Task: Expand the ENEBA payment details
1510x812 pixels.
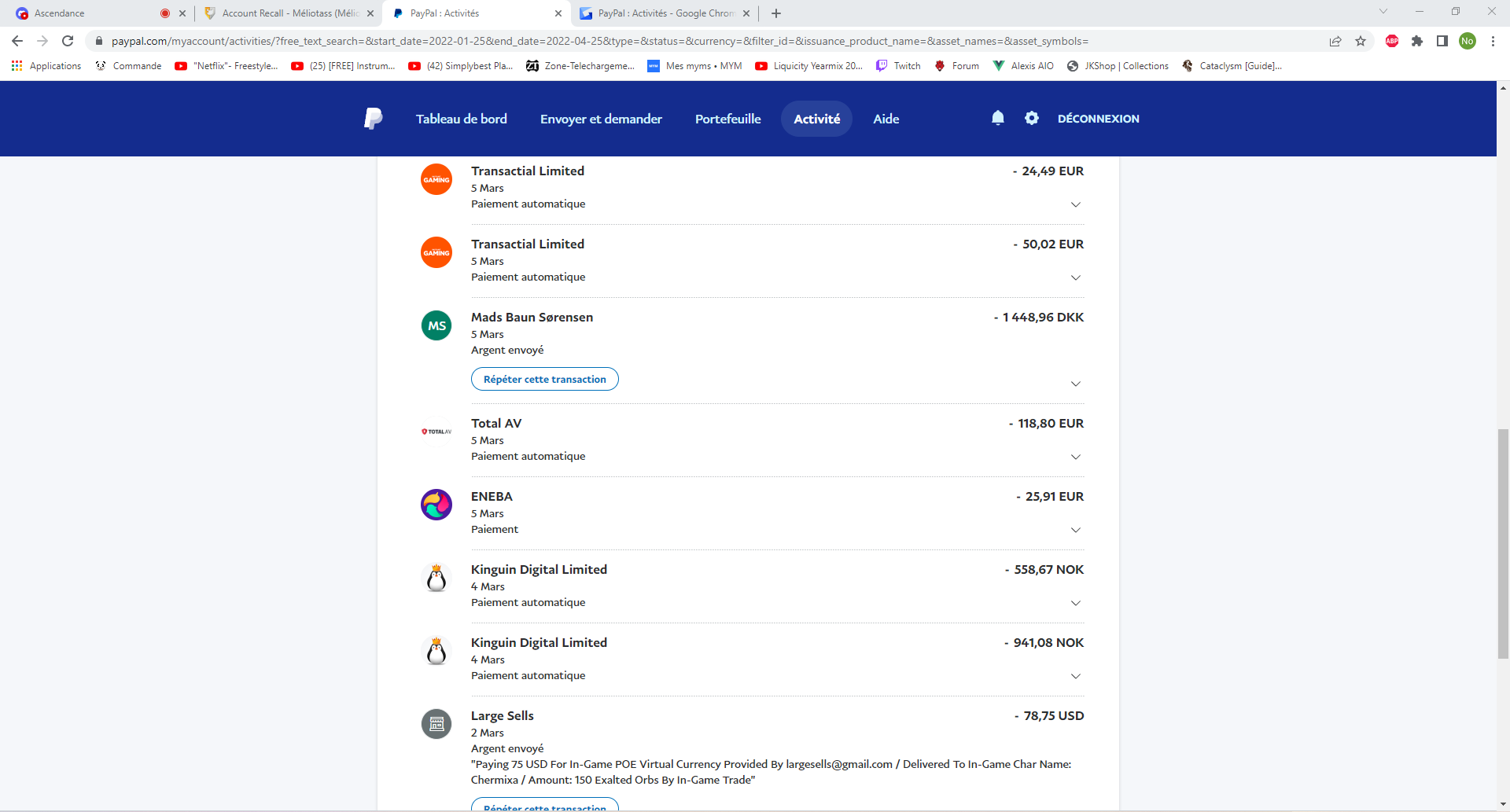Action: pyautogui.click(x=1076, y=530)
